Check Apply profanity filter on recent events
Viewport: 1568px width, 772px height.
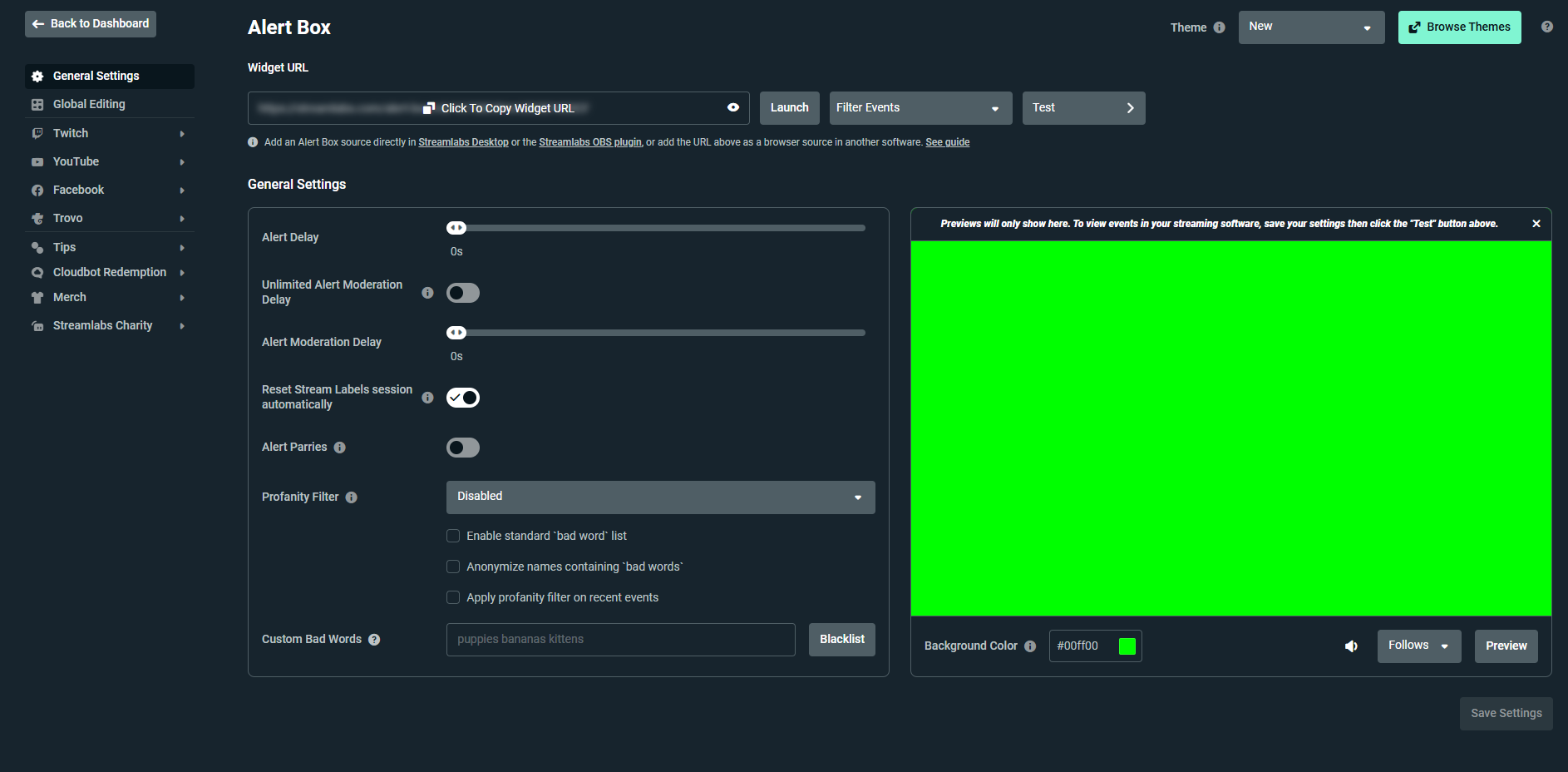click(x=453, y=597)
